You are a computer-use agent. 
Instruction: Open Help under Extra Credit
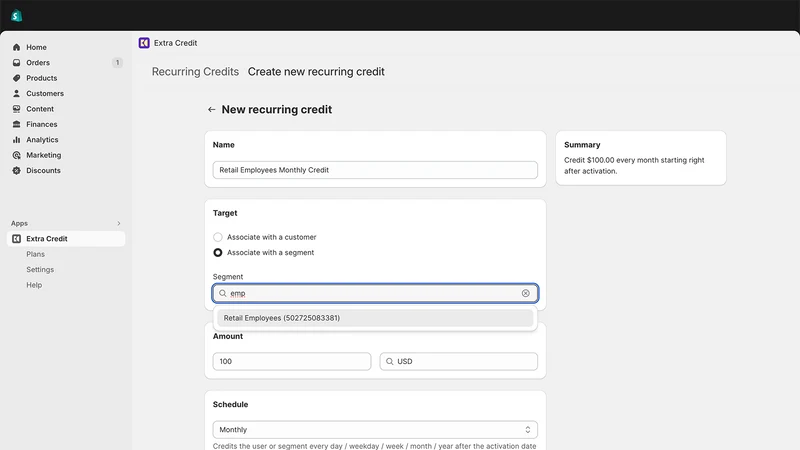point(34,285)
